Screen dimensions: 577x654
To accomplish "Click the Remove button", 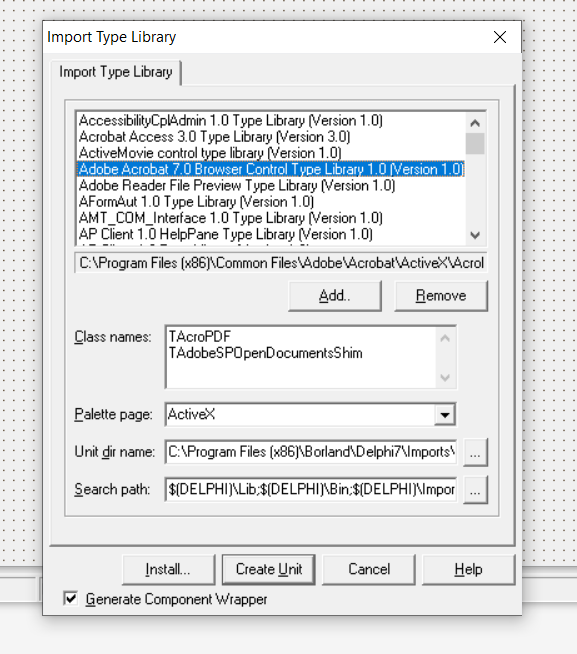I will (x=441, y=296).
